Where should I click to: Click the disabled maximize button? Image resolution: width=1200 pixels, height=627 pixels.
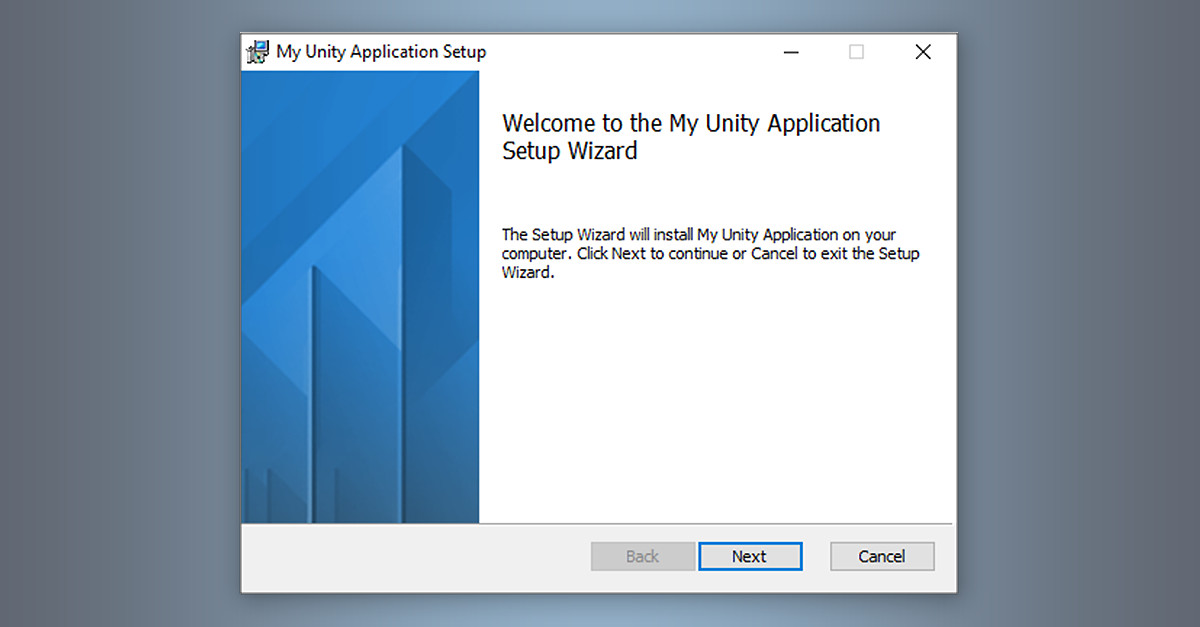pyautogui.click(x=857, y=52)
